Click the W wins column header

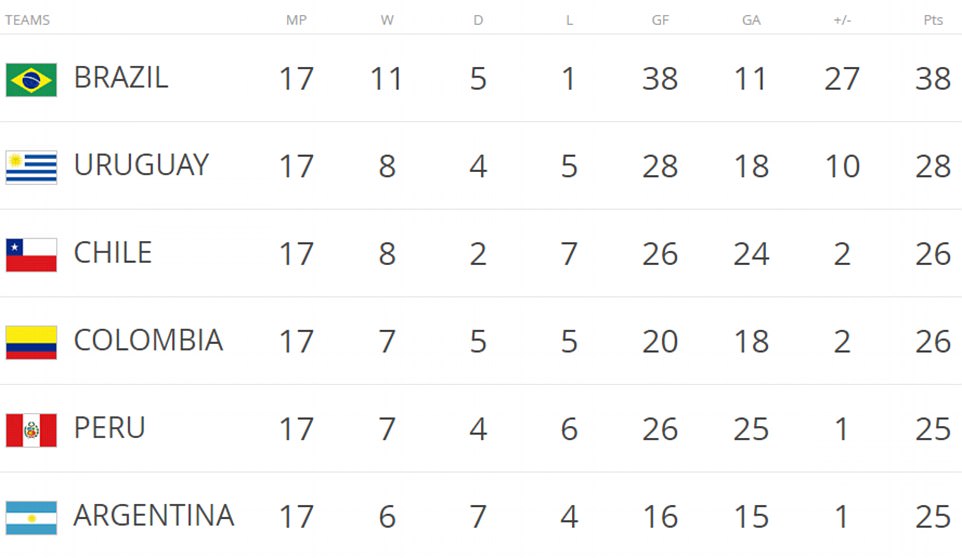point(387,20)
